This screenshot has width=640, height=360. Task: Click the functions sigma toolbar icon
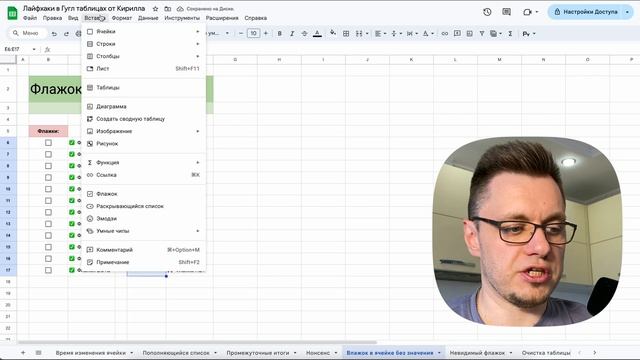click(510, 33)
